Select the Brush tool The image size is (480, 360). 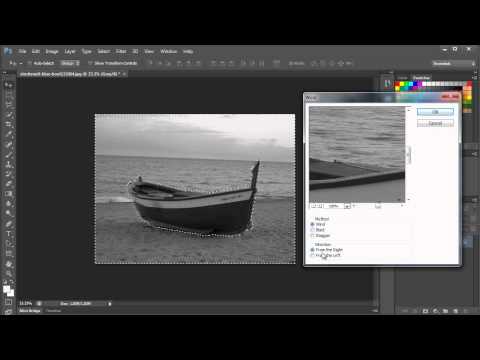tap(9, 154)
